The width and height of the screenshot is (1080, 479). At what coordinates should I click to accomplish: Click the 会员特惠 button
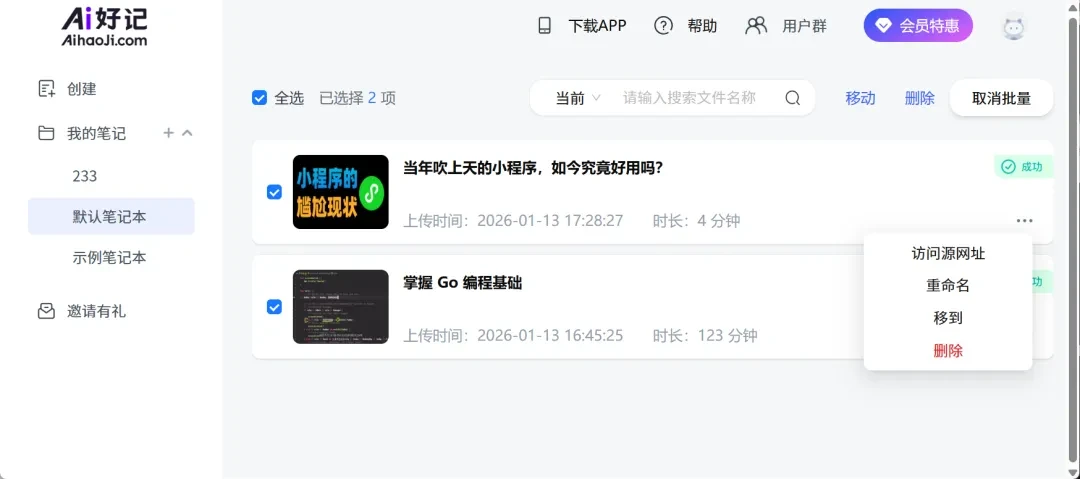918,26
